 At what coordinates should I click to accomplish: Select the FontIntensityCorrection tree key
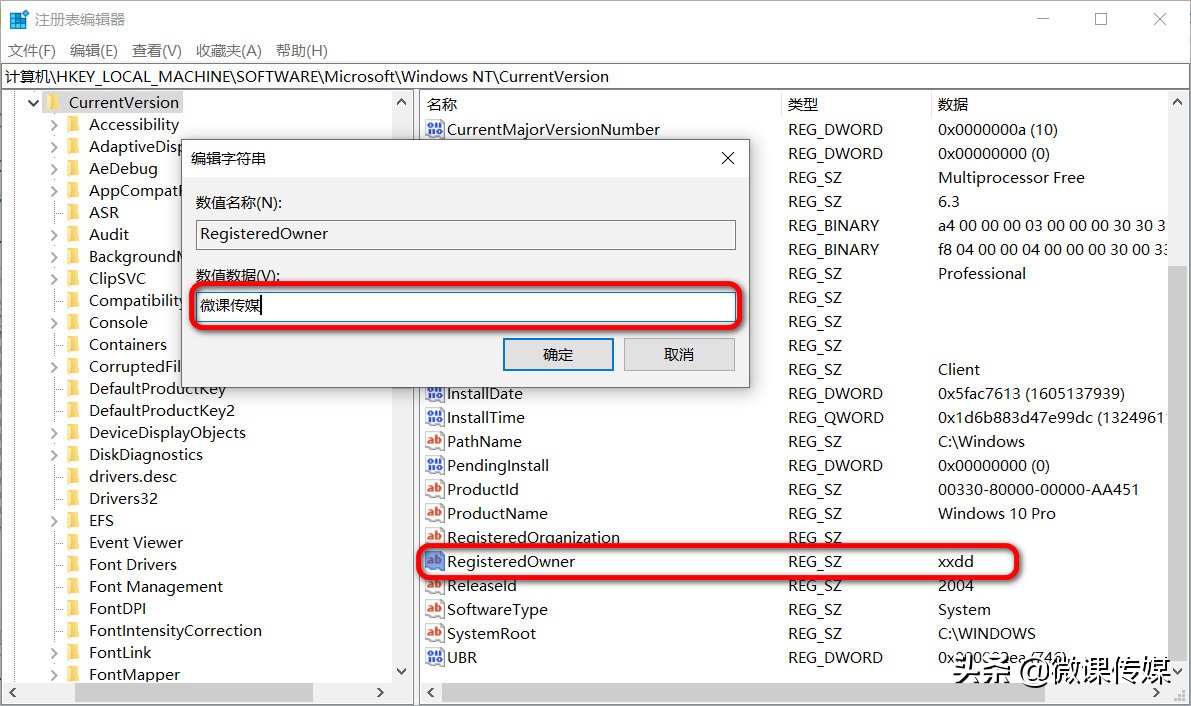click(x=175, y=631)
